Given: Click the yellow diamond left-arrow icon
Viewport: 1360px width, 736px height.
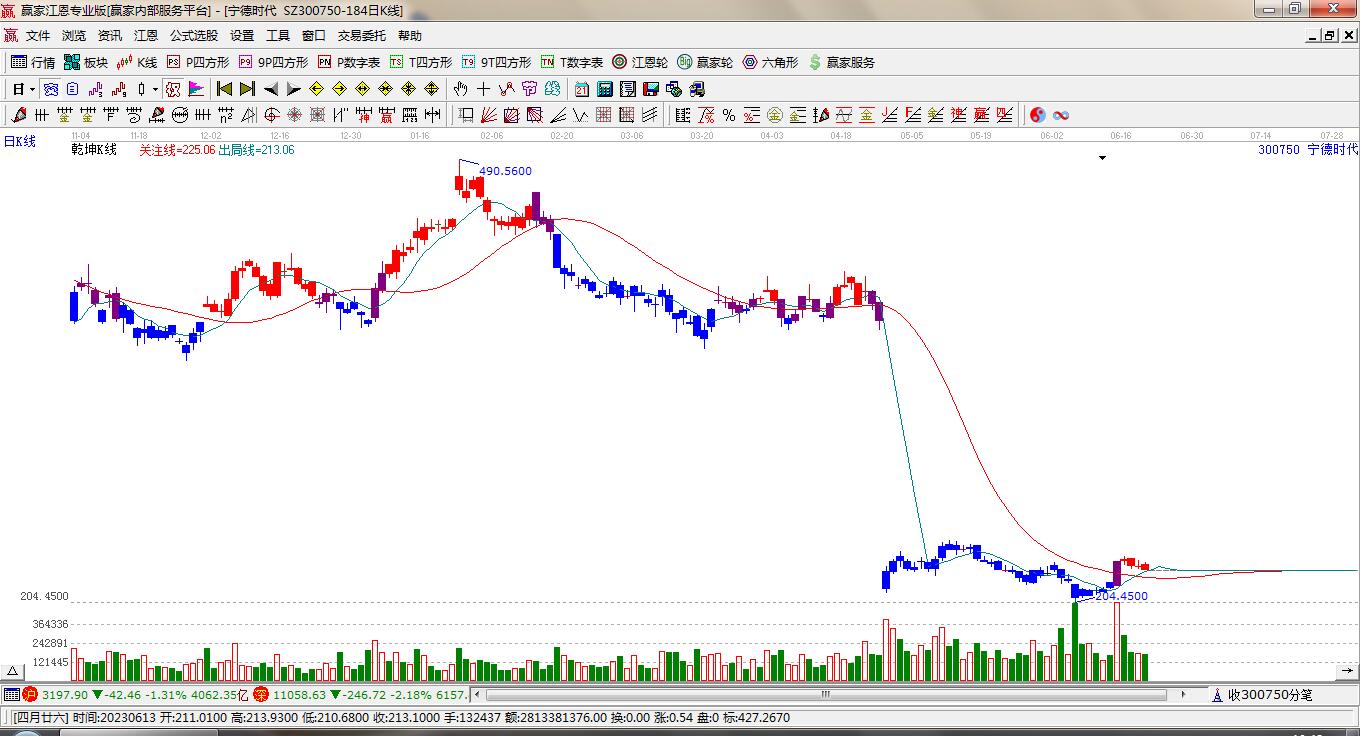Looking at the screenshot, I should [x=317, y=89].
